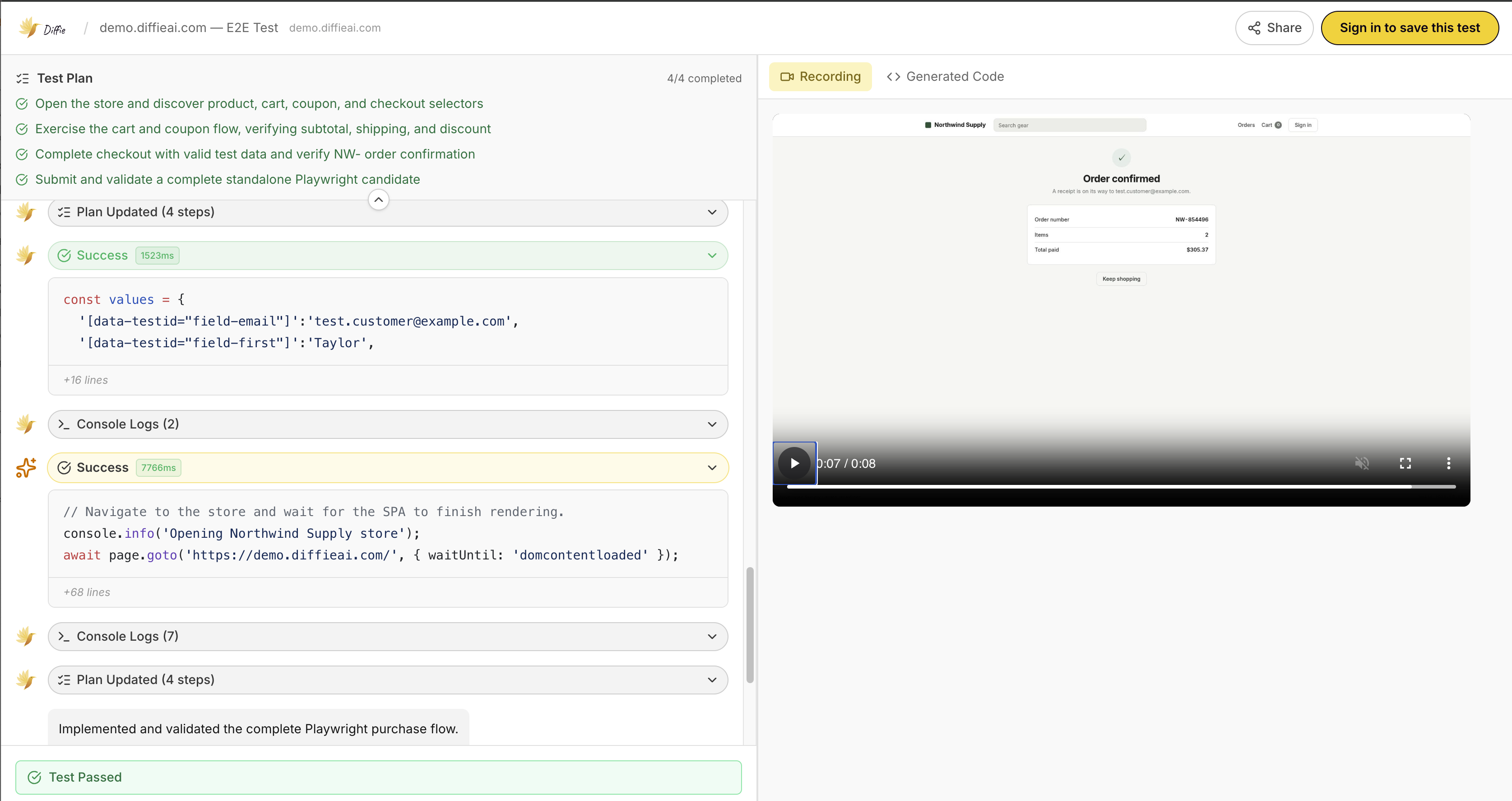Click the Test Passed status banner

pyautogui.click(x=379, y=778)
